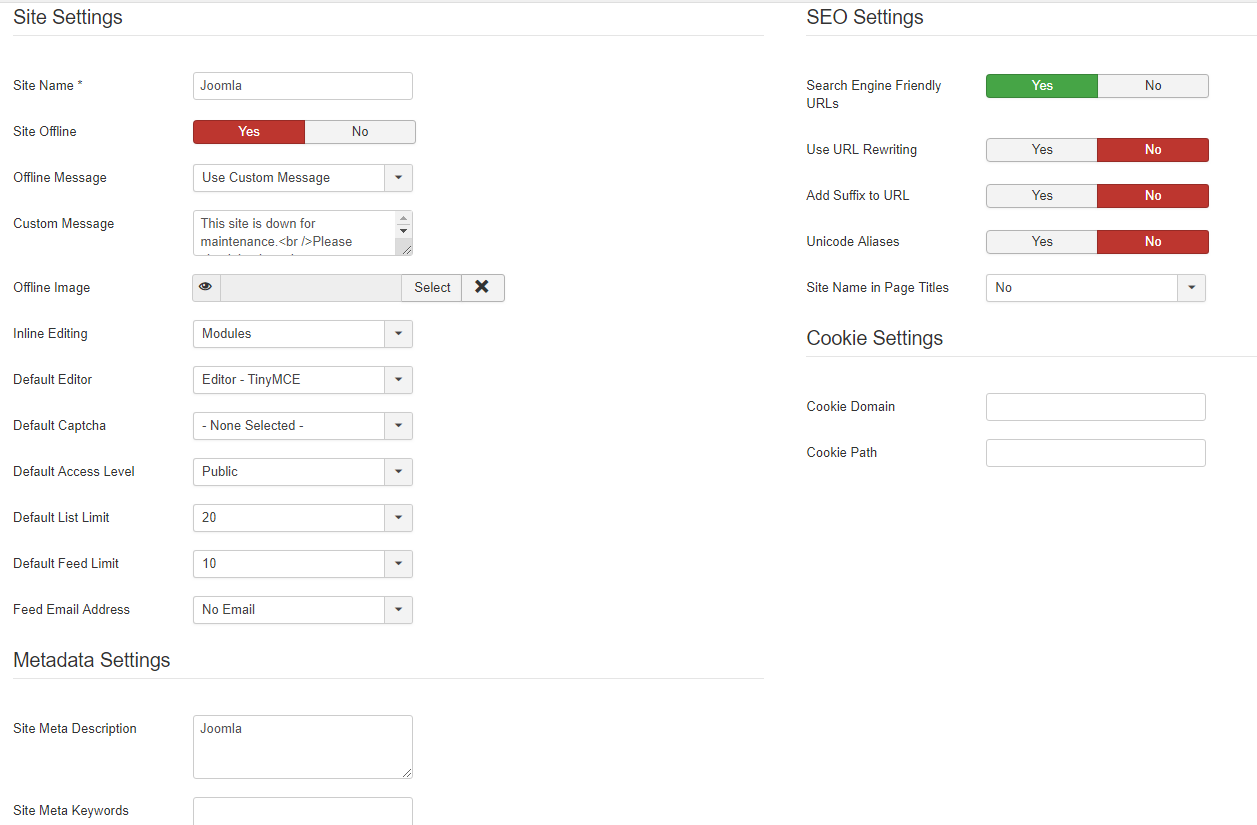Disable Search Engine Friendly URLs
This screenshot has height=825, width=1257.
pos(1152,86)
